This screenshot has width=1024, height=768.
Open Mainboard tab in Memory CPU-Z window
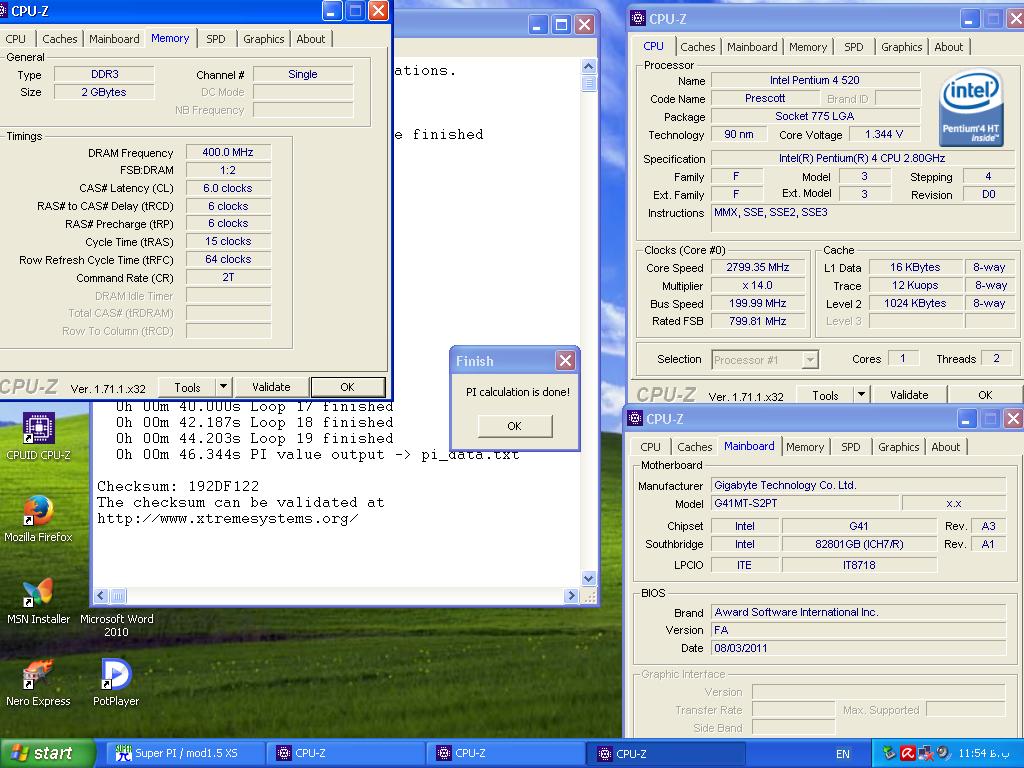pos(114,39)
